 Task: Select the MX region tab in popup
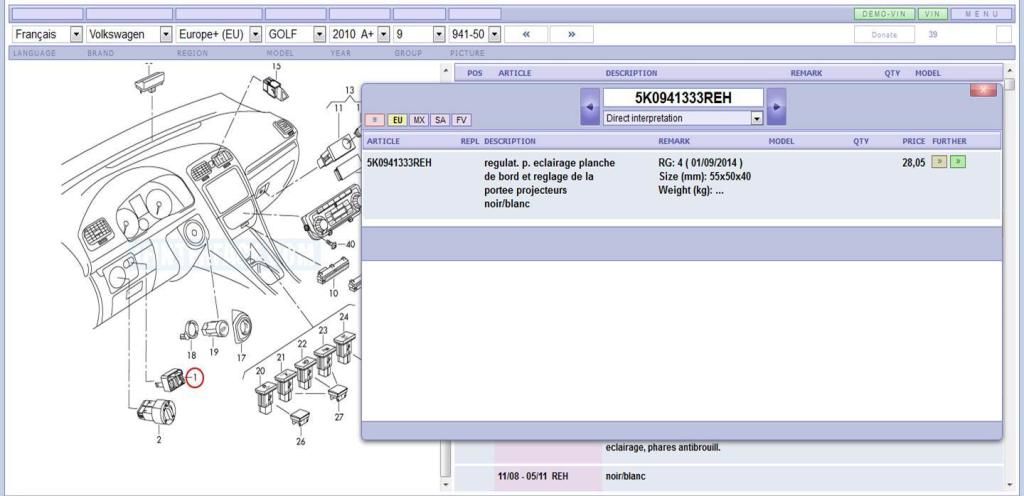click(x=419, y=120)
